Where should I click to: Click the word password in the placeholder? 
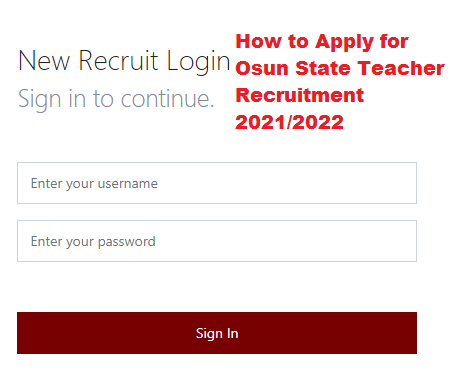127,242
